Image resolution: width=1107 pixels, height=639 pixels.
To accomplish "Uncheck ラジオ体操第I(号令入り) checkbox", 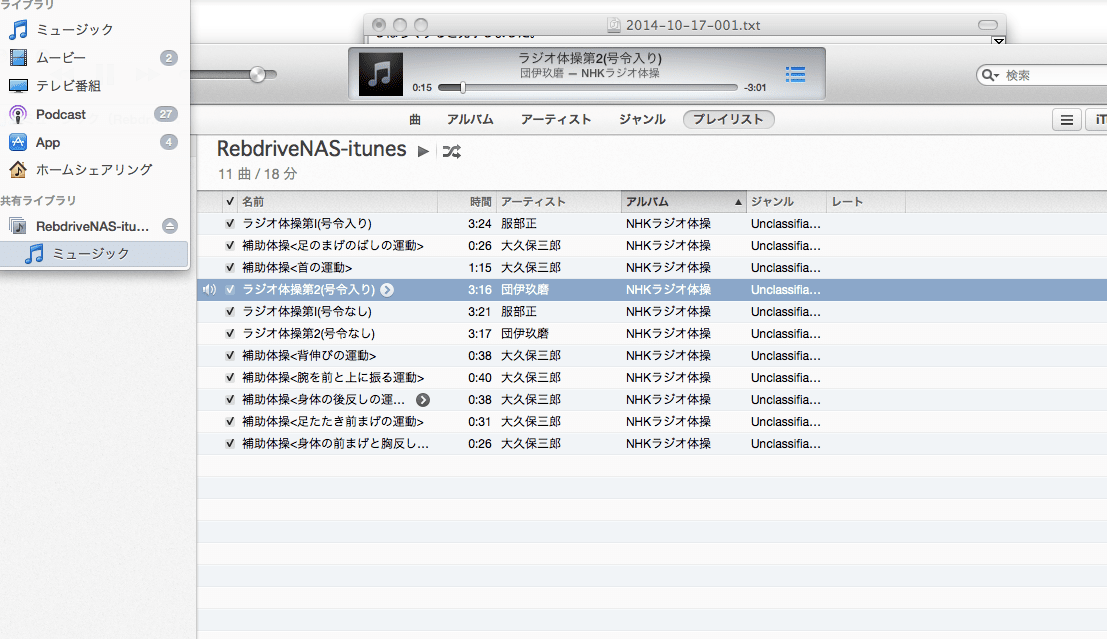I will [x=229, y=223].
